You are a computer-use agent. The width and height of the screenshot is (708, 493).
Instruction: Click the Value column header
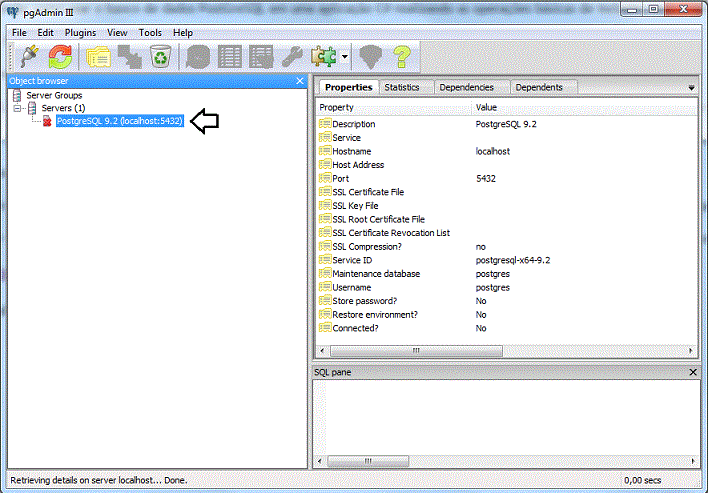tap(585, 107)
